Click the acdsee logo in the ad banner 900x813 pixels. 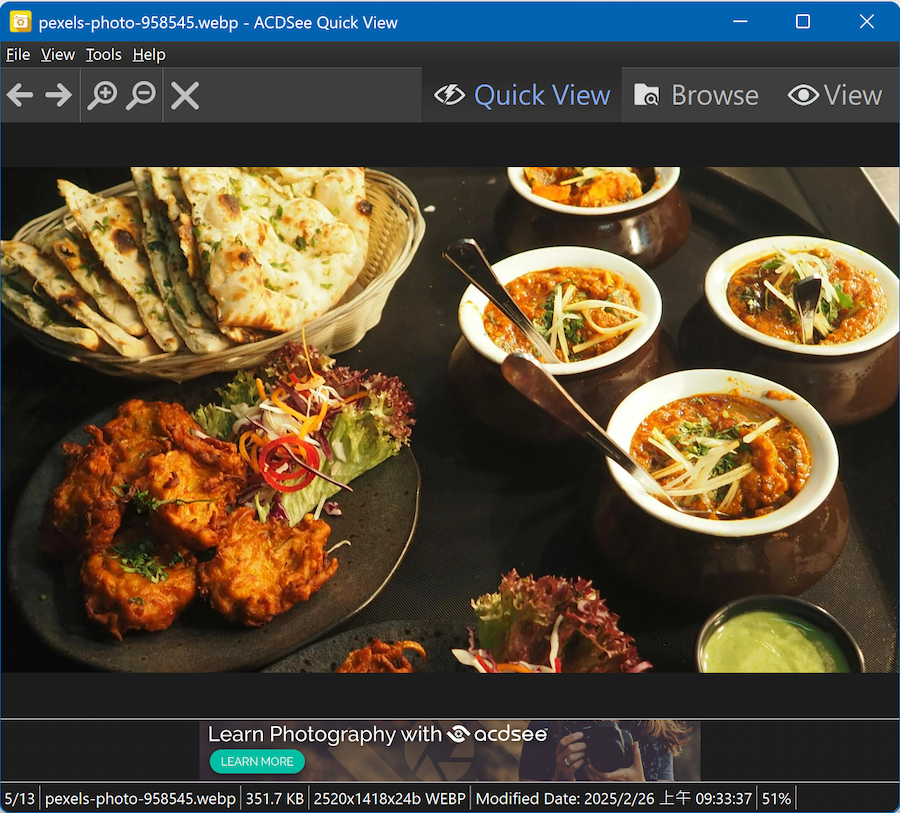[x=498, y=734]
